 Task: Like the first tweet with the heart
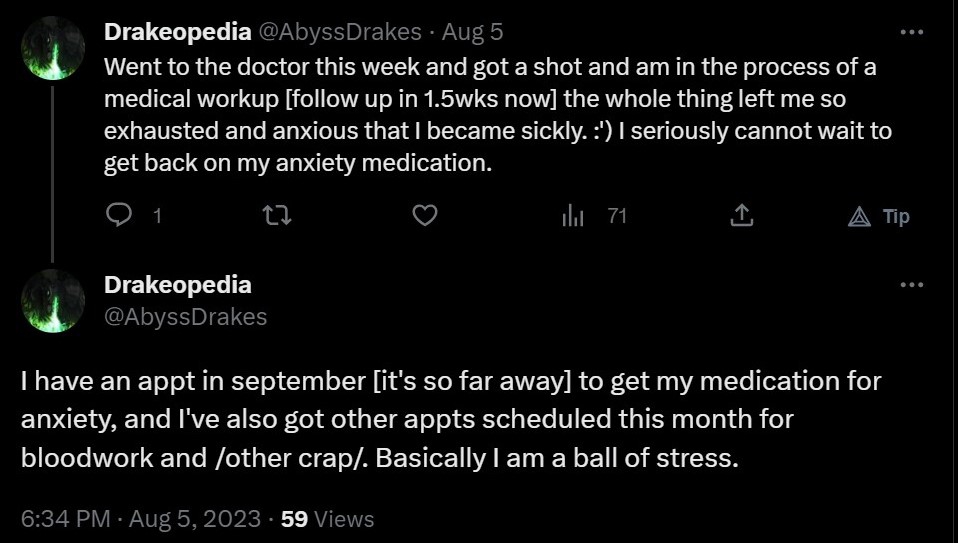[x=425, y=215]
